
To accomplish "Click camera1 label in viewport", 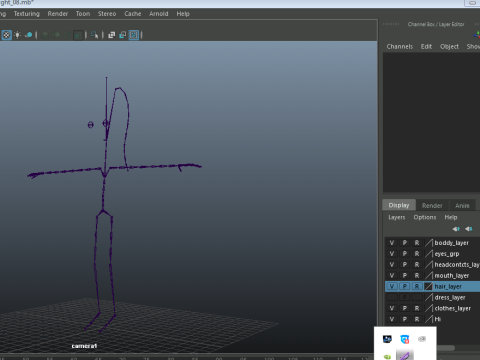I will (84, 346).
